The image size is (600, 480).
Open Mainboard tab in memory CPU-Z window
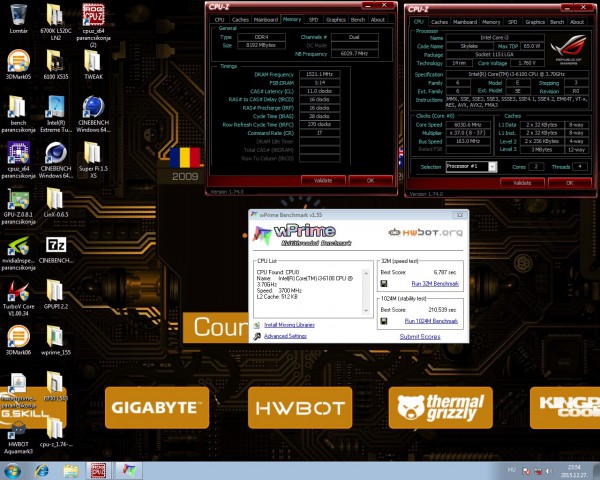pyautogui.click(x=266, y=20)
